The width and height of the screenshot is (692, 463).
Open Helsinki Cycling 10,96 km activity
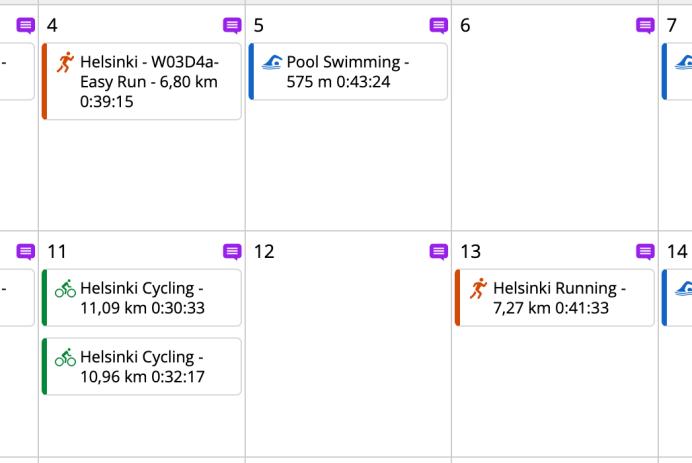(x=148, y=367)
